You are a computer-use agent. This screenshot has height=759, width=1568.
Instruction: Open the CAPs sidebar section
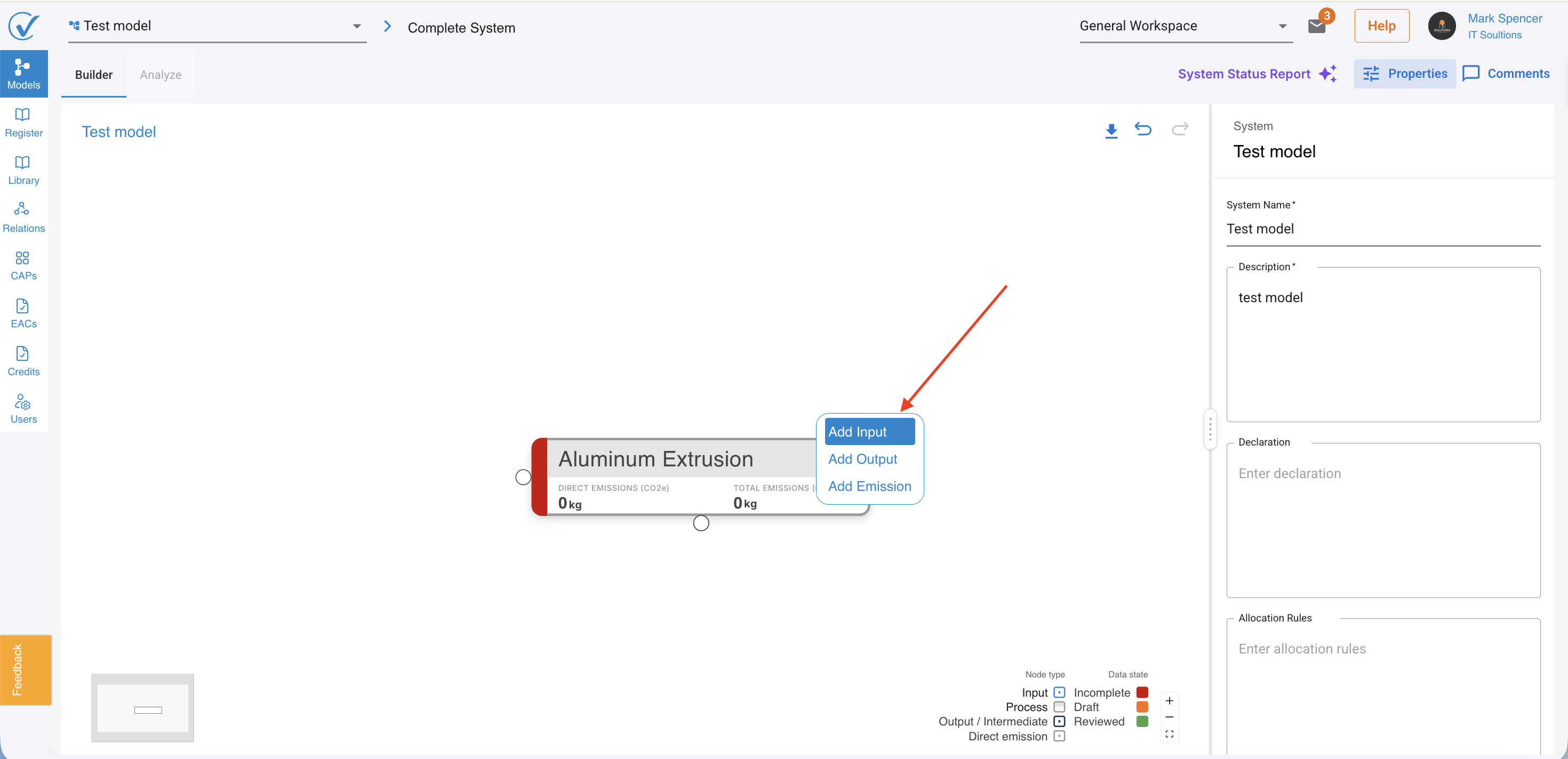[23, 266]
